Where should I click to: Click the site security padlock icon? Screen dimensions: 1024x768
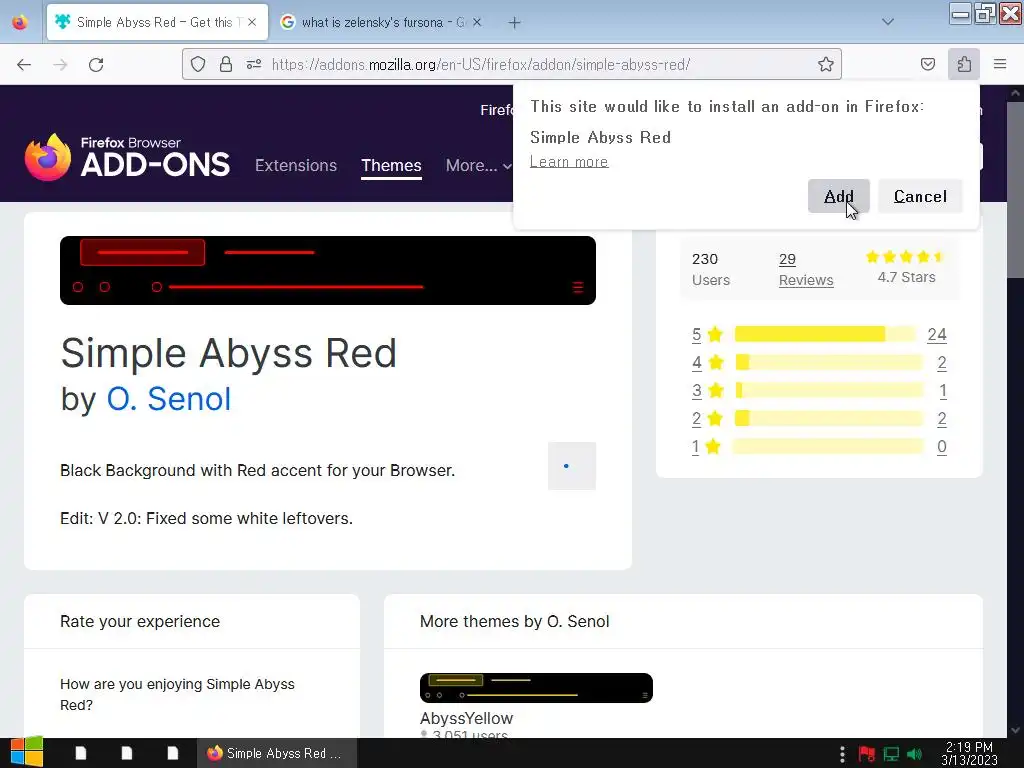[226, 64]
